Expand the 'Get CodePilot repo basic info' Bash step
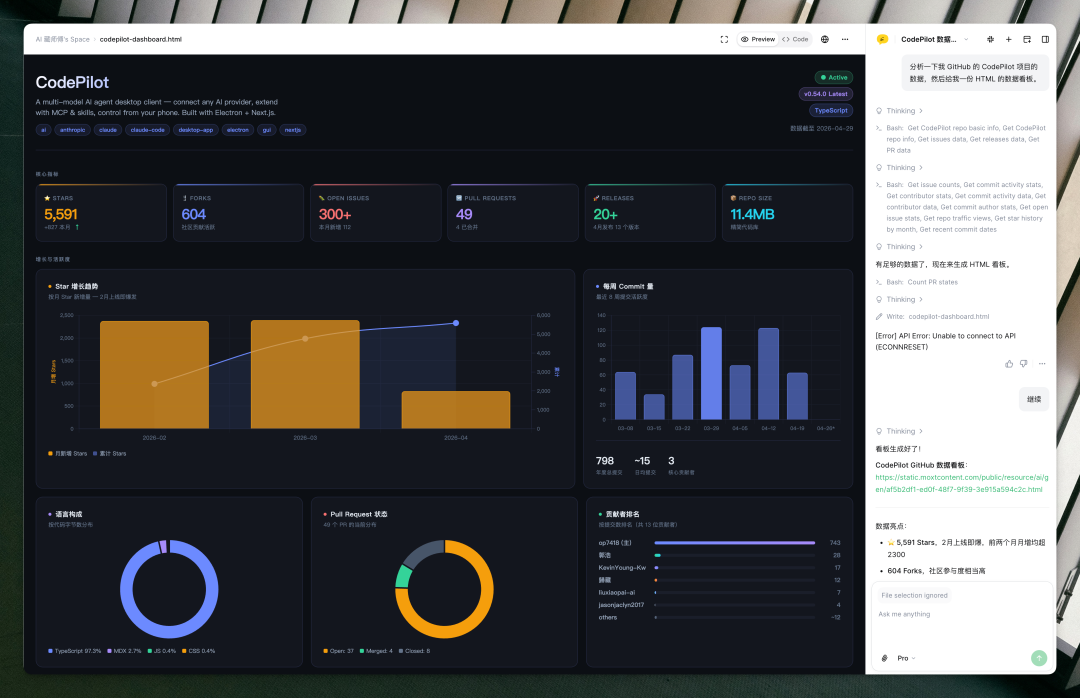 pos(961,139)
